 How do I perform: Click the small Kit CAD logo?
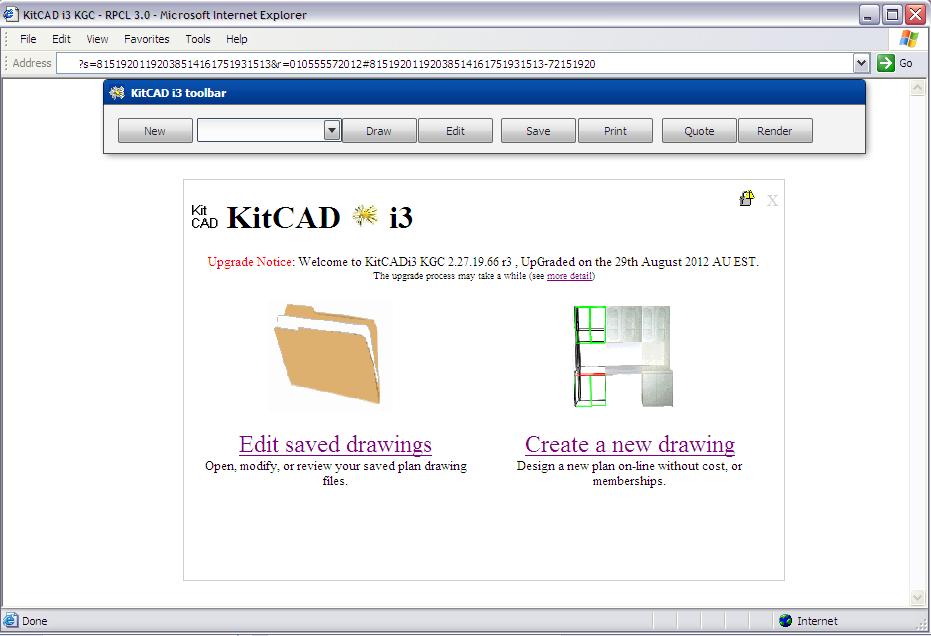(x=204, y=217)
